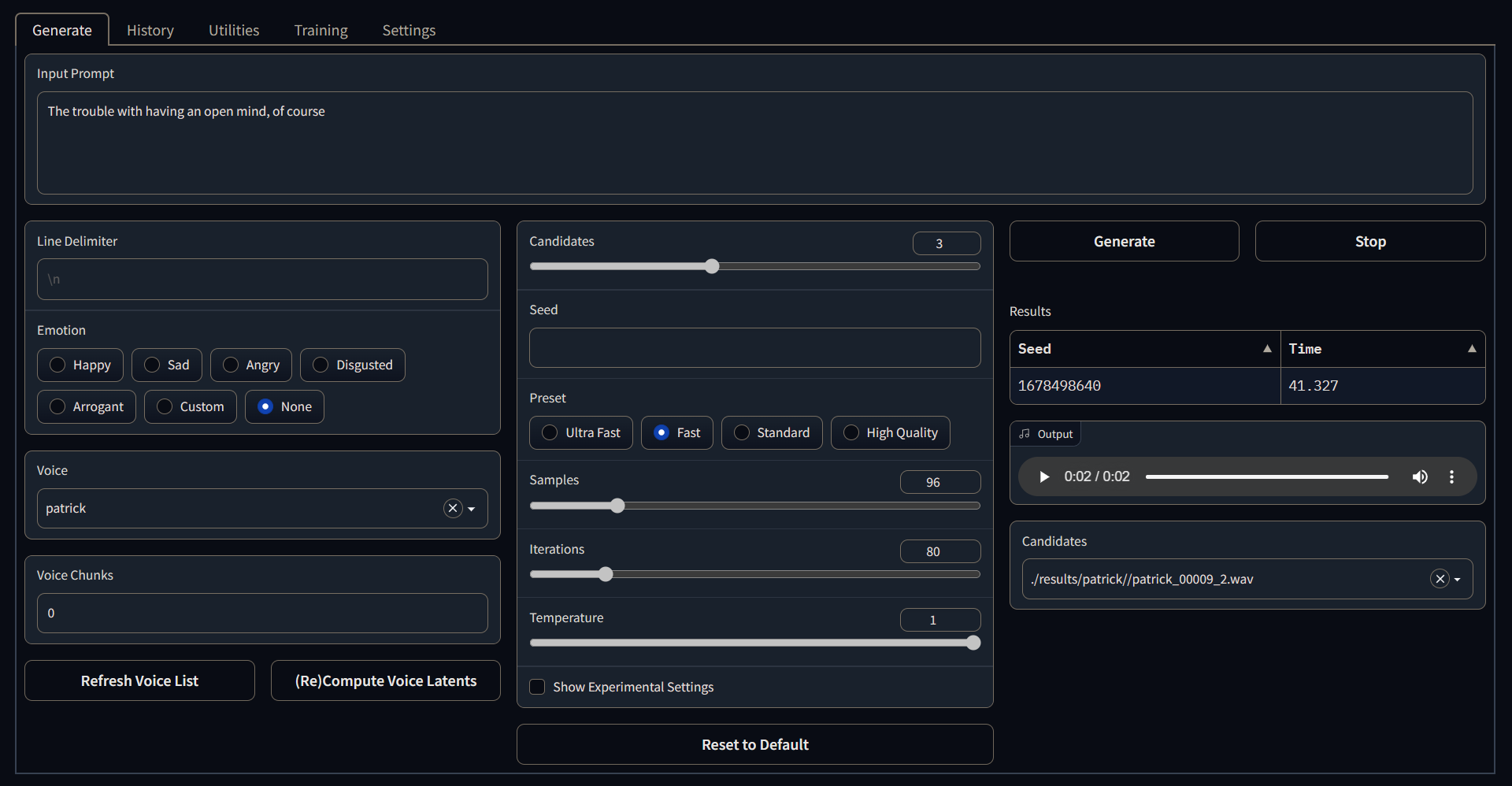Click the Temperature number box

pyautogui.click(x=940, y=620)
